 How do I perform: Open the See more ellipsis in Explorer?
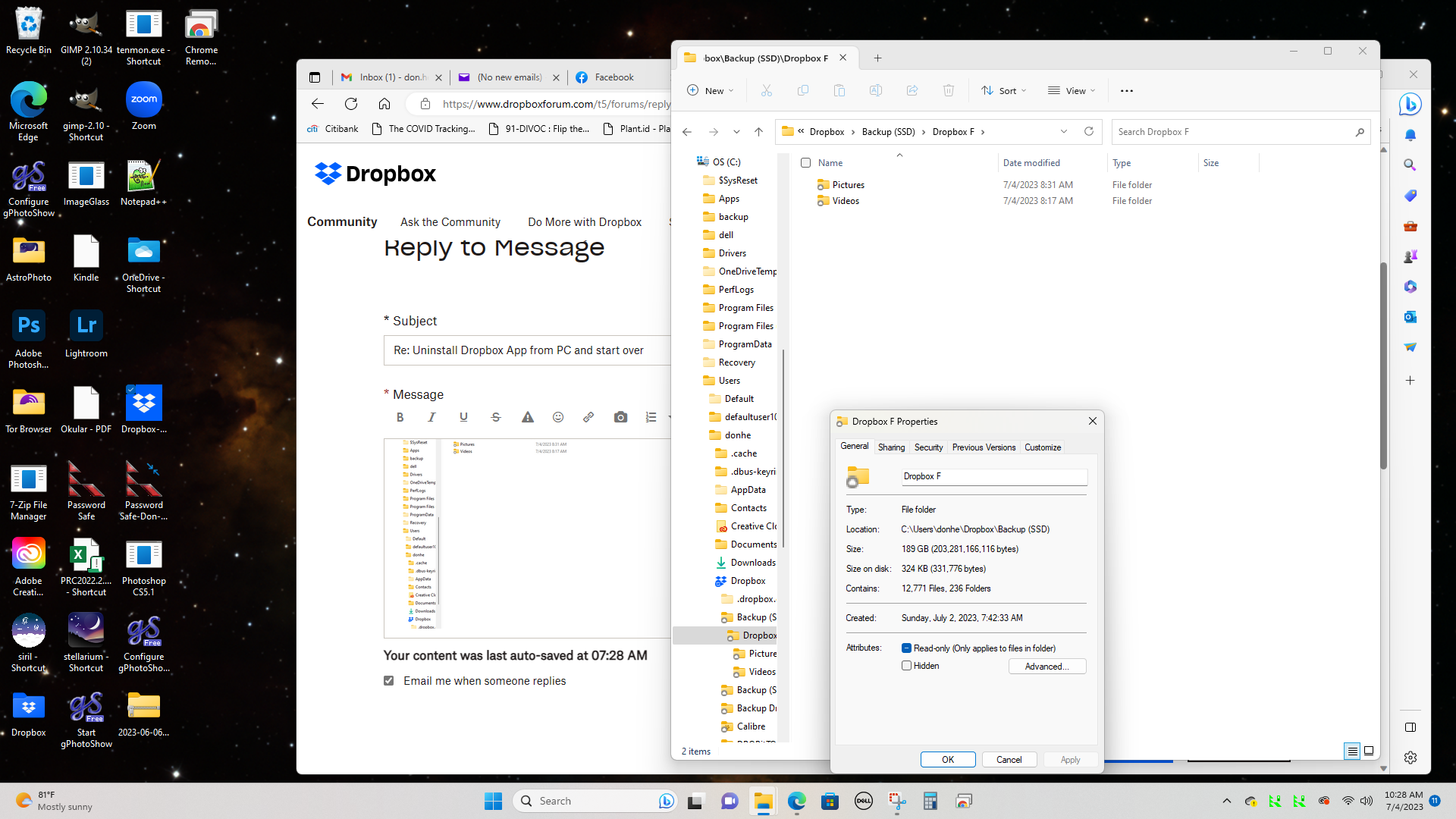pos(1127,90)
